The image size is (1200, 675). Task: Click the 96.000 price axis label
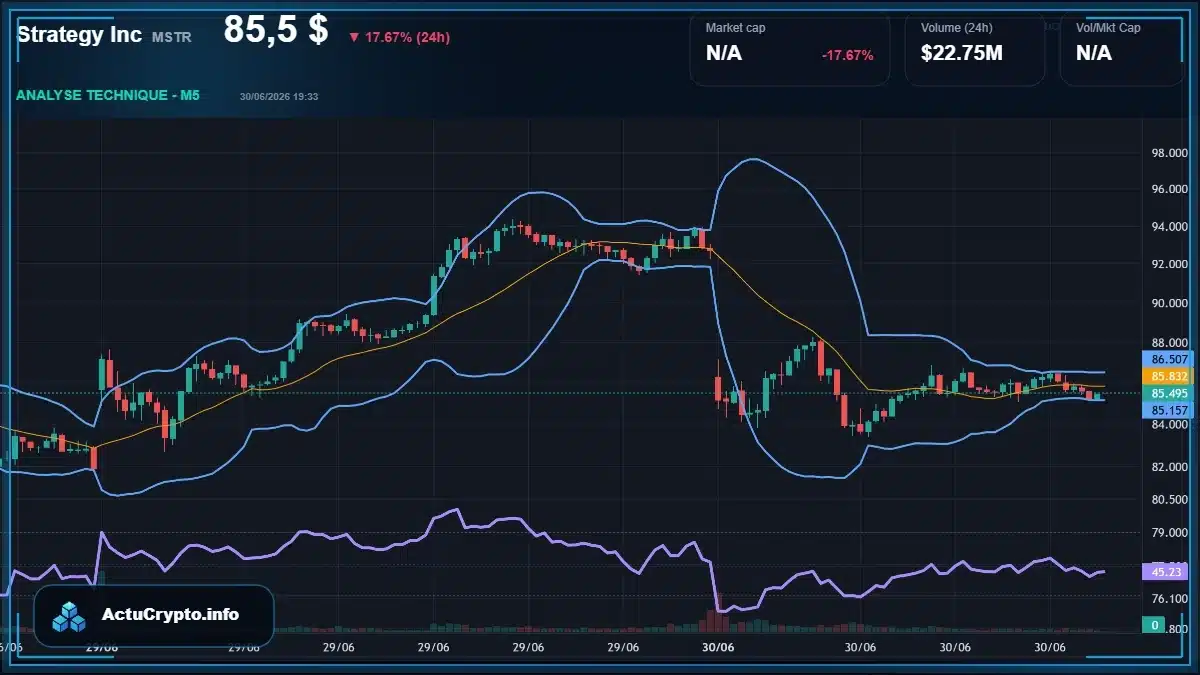[x=1169, y=189]
